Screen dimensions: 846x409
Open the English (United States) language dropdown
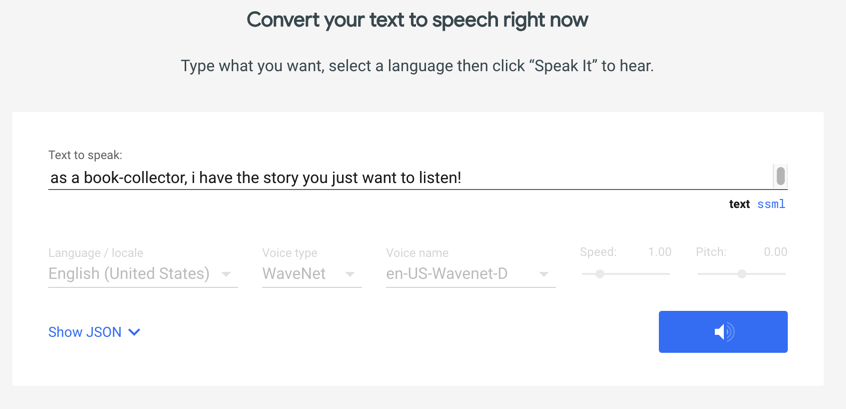(x=129, y=274)
